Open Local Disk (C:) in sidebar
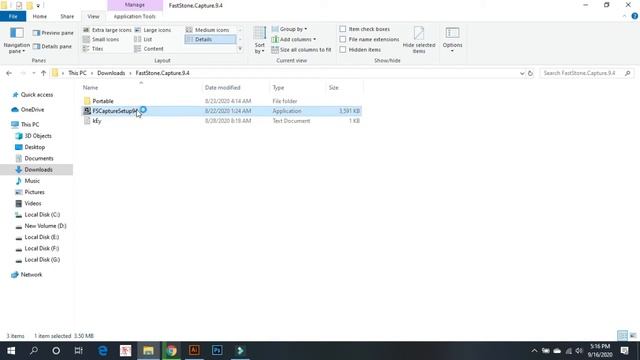Screen dimensions: 640x360 click(x=42, y=215)
